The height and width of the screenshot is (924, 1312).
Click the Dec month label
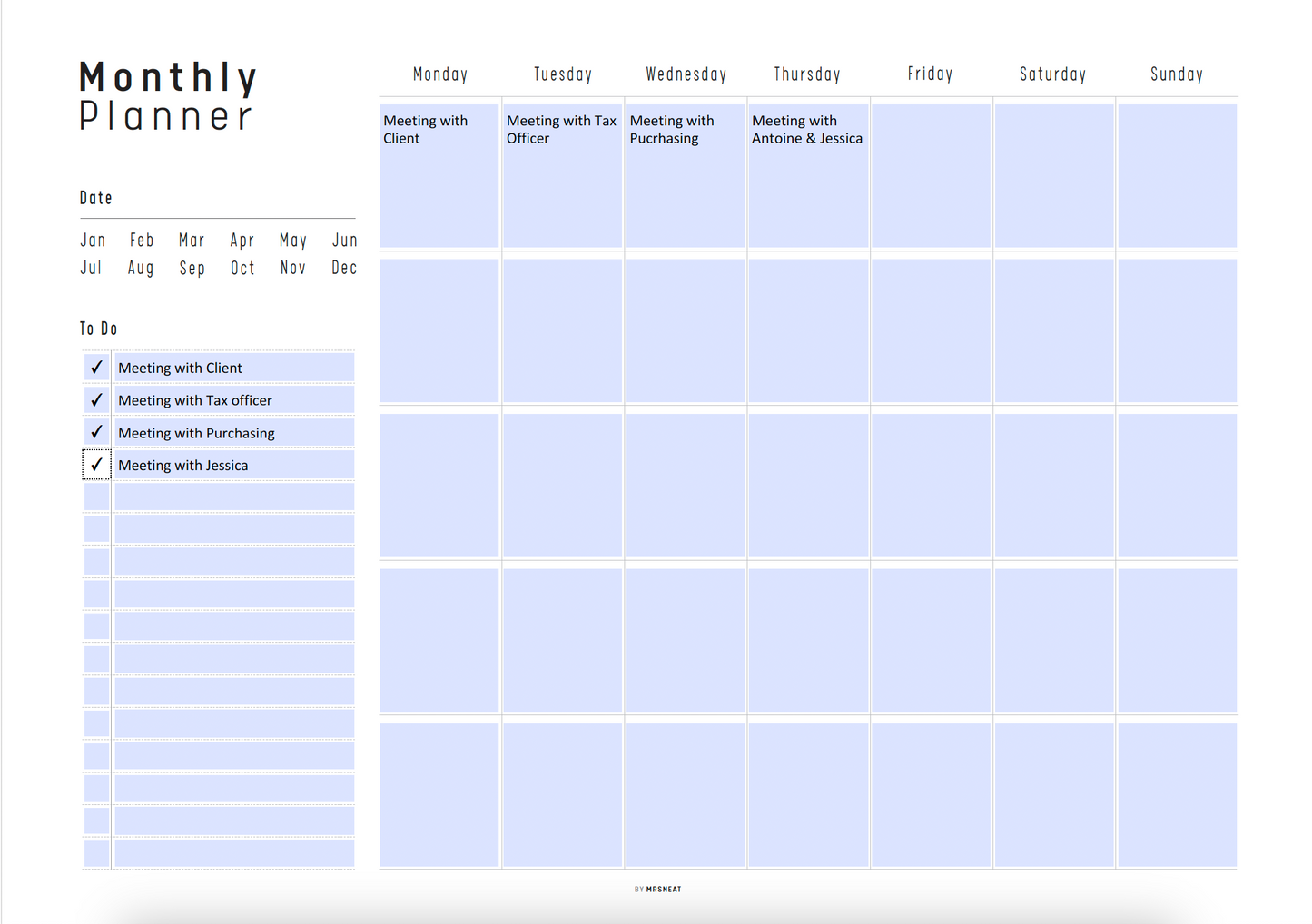[x=344, y=269]
